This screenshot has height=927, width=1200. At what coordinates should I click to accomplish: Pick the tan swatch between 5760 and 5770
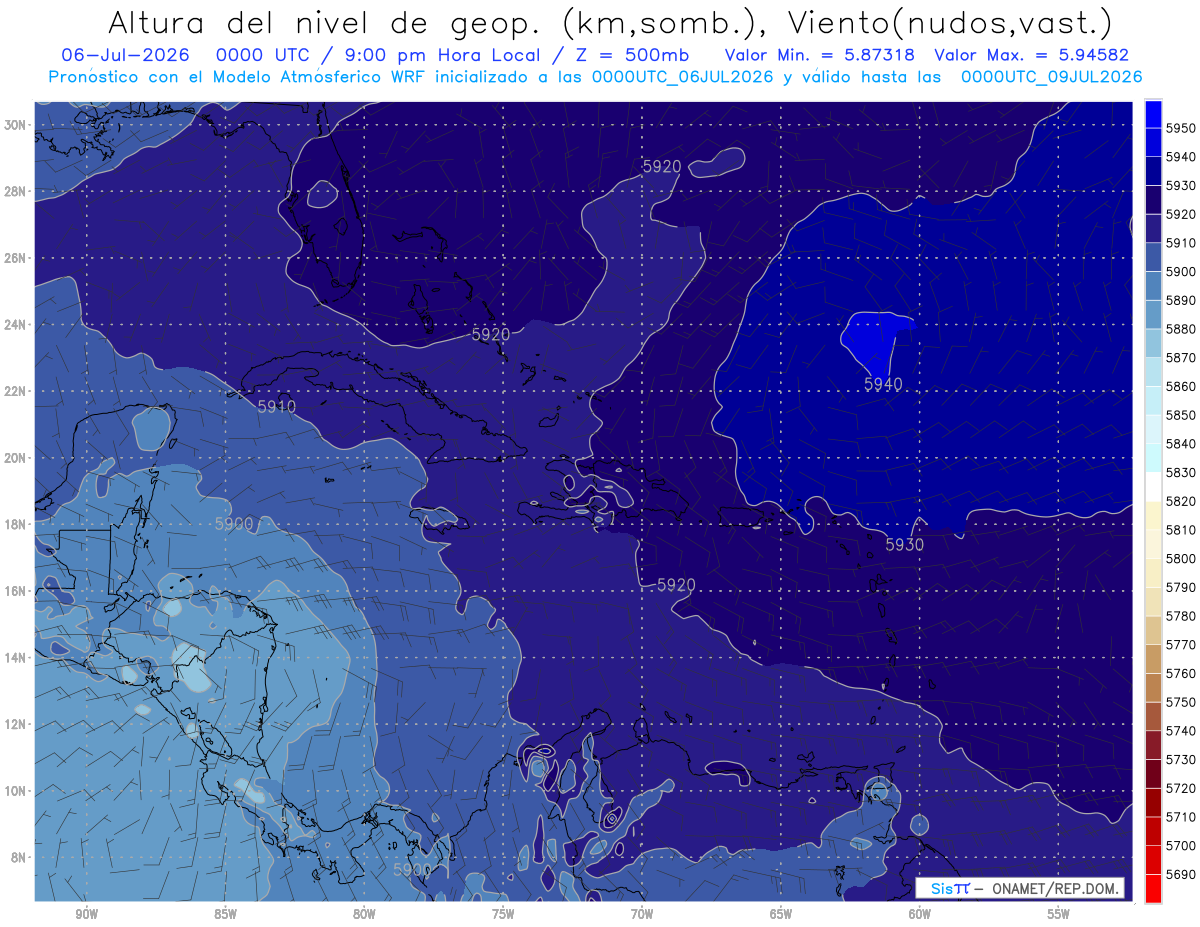(1153, 659)
